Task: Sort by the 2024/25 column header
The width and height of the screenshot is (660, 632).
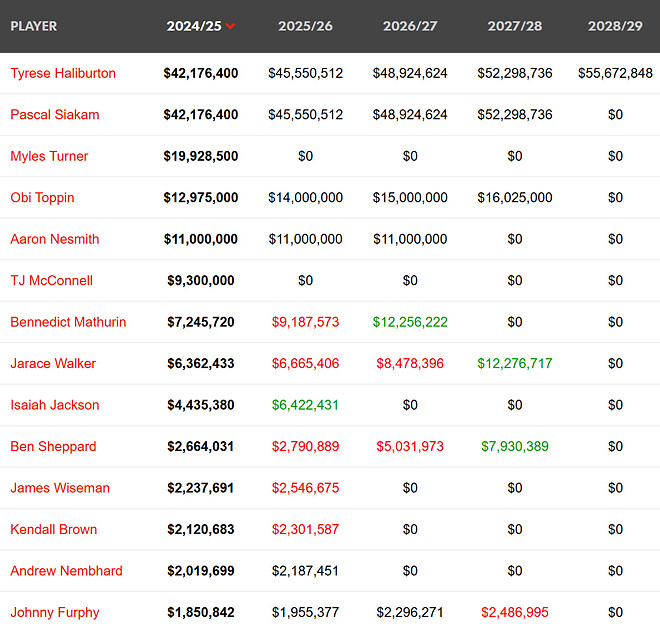Action: click(x=194, y=26)
